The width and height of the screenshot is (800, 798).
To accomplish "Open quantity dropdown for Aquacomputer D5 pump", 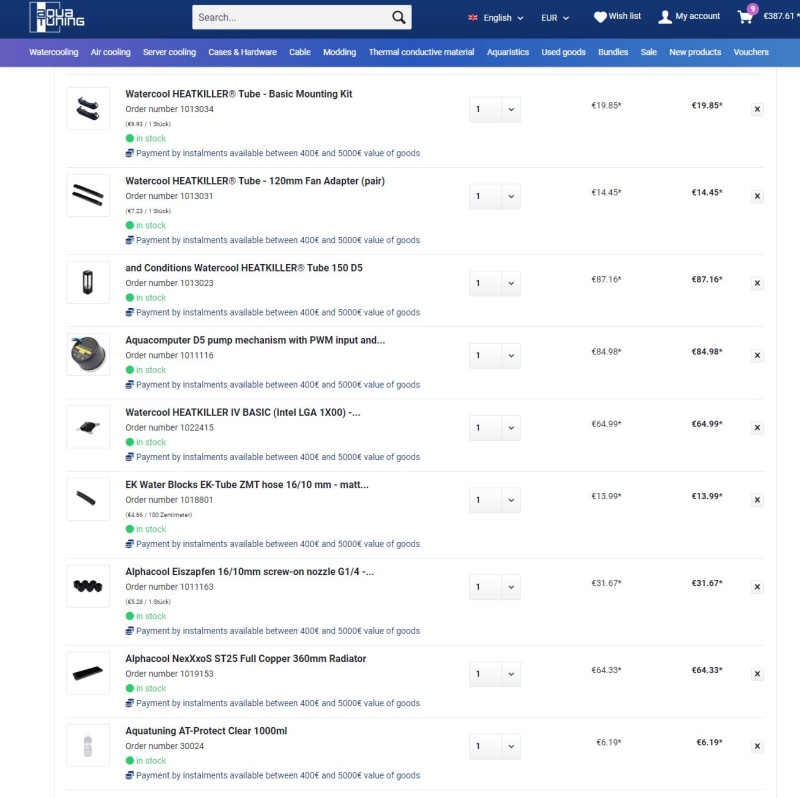I will [x=495, y=356].
